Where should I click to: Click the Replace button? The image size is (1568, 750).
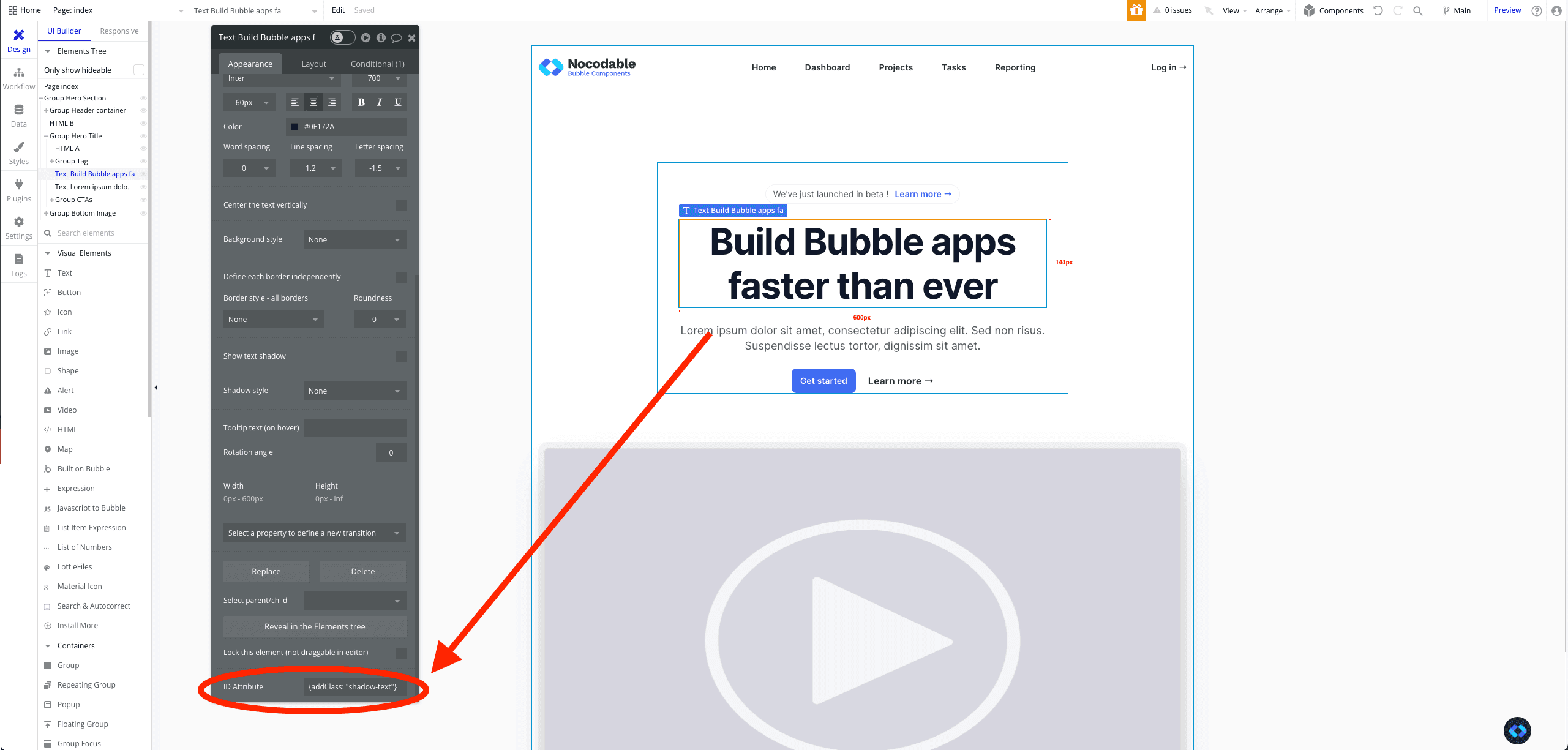[266, 571]
